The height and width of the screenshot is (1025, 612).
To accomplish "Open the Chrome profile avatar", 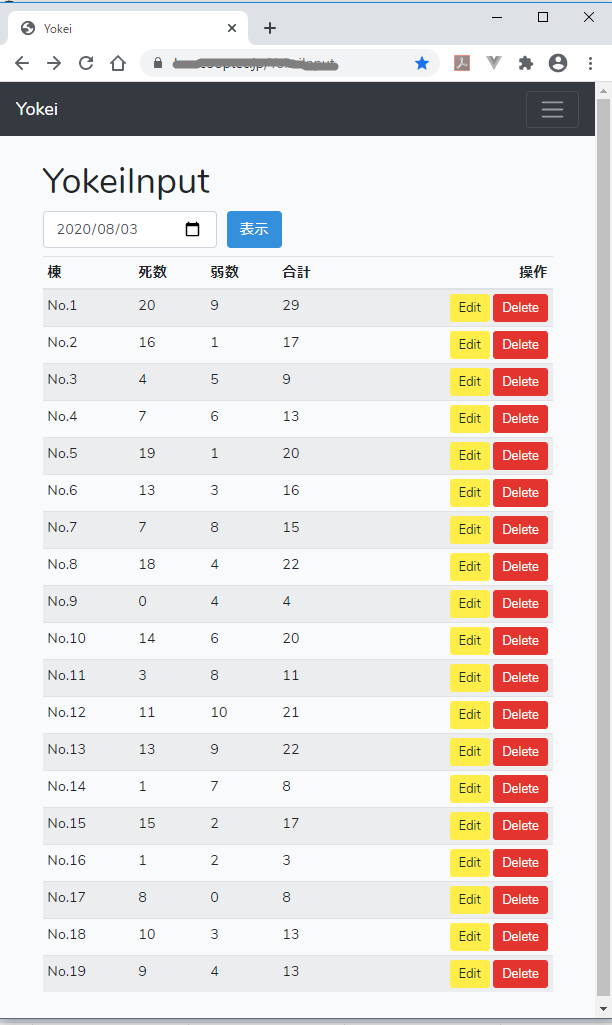I will [558, 63].
